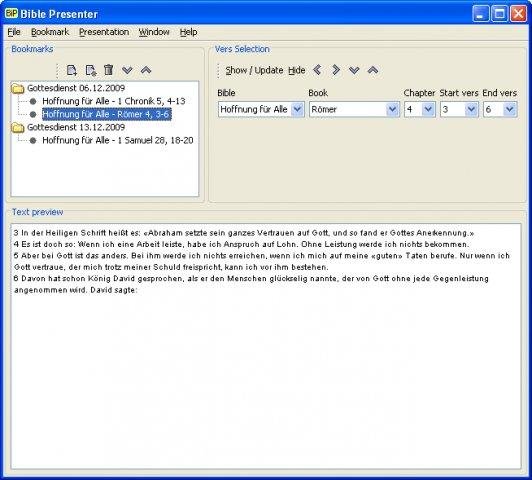Image resolution: width=532 pixels, height=480 pixels.
Task: Click the down chevron in Vers Selection toolbar
Action: (354, 70)
